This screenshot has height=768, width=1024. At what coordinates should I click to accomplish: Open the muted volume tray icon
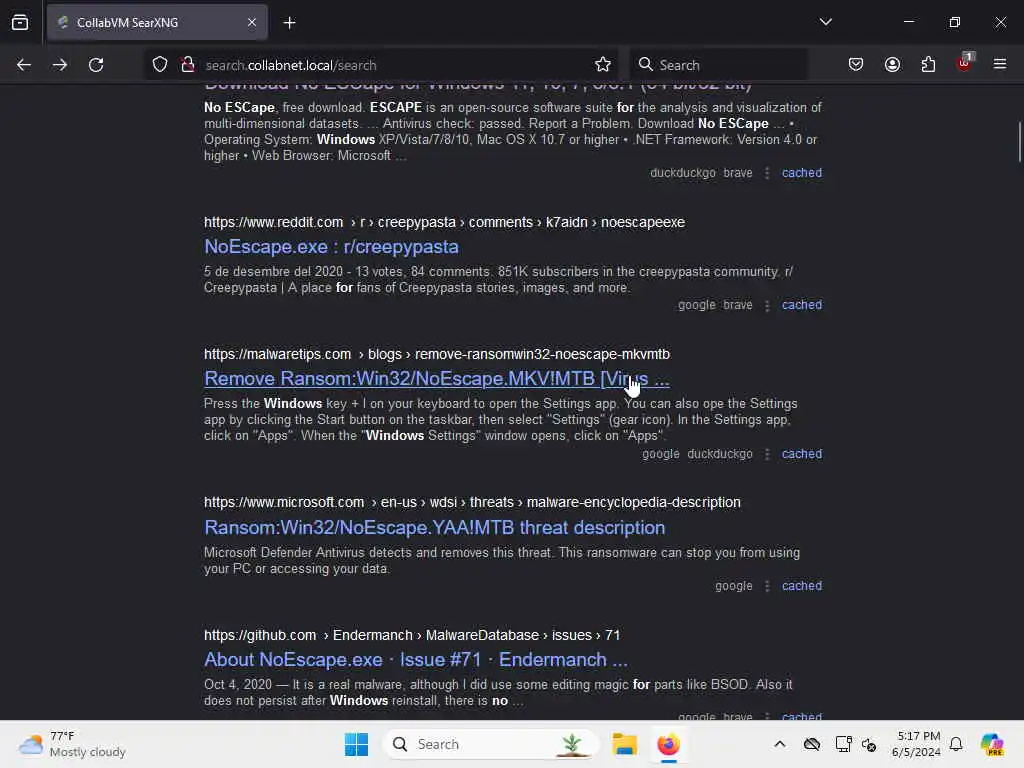coord(869,744)
